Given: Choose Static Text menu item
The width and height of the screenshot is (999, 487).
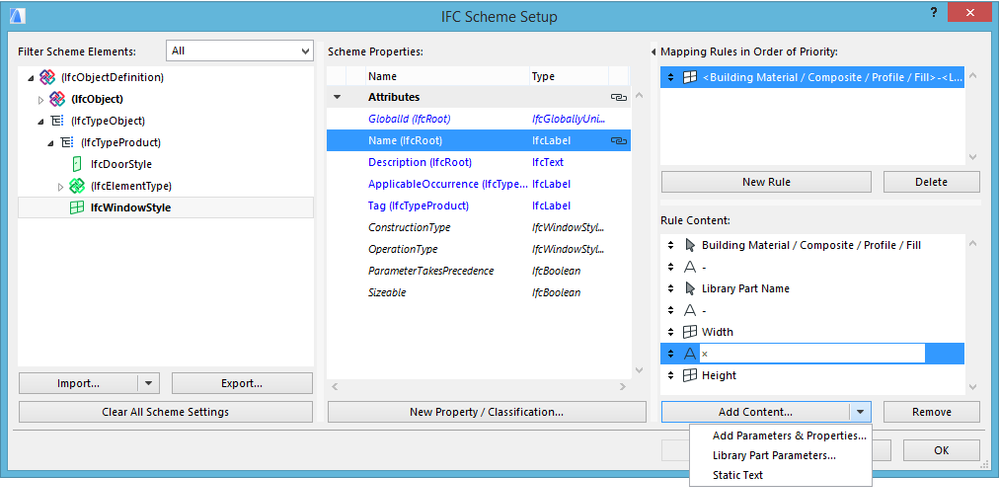Looking at the screenshot, I should pyautogui.click(x=737, y=475).
